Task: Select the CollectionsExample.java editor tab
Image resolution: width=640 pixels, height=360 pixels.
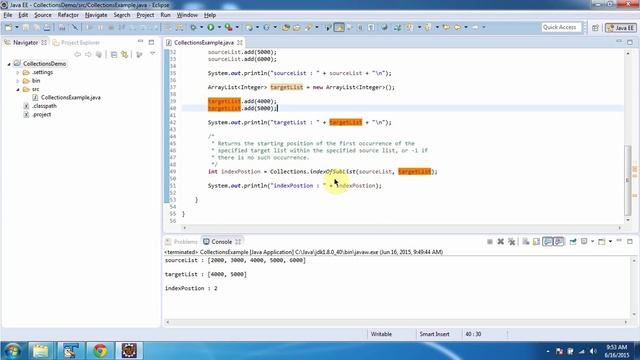Action: tap(204, 42)
